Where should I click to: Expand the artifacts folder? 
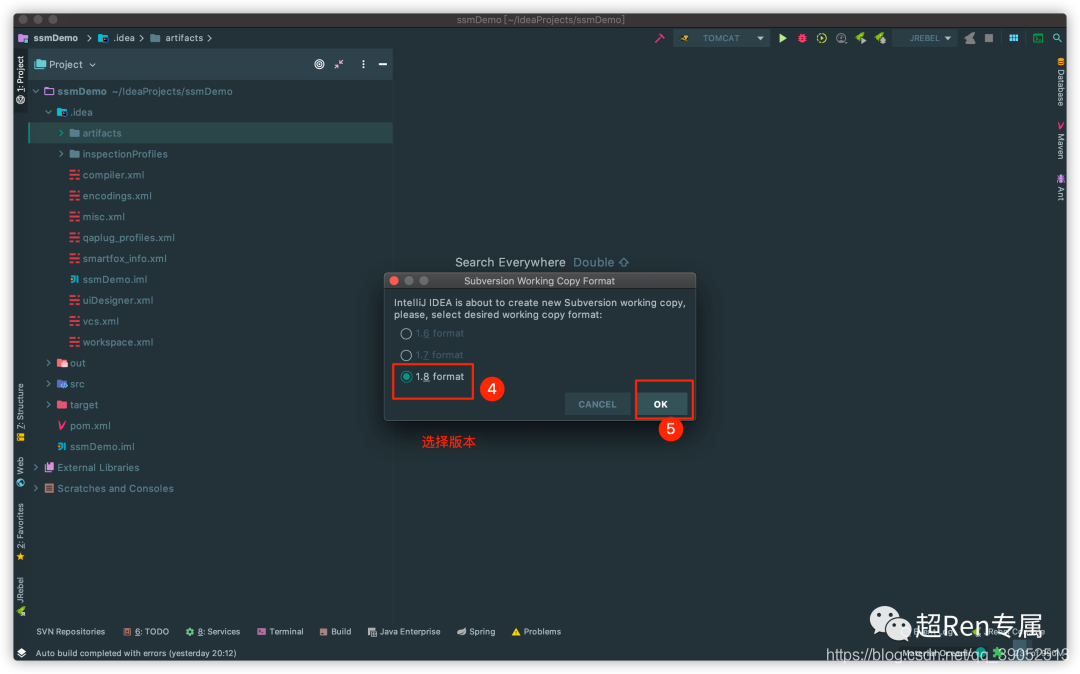61,134
